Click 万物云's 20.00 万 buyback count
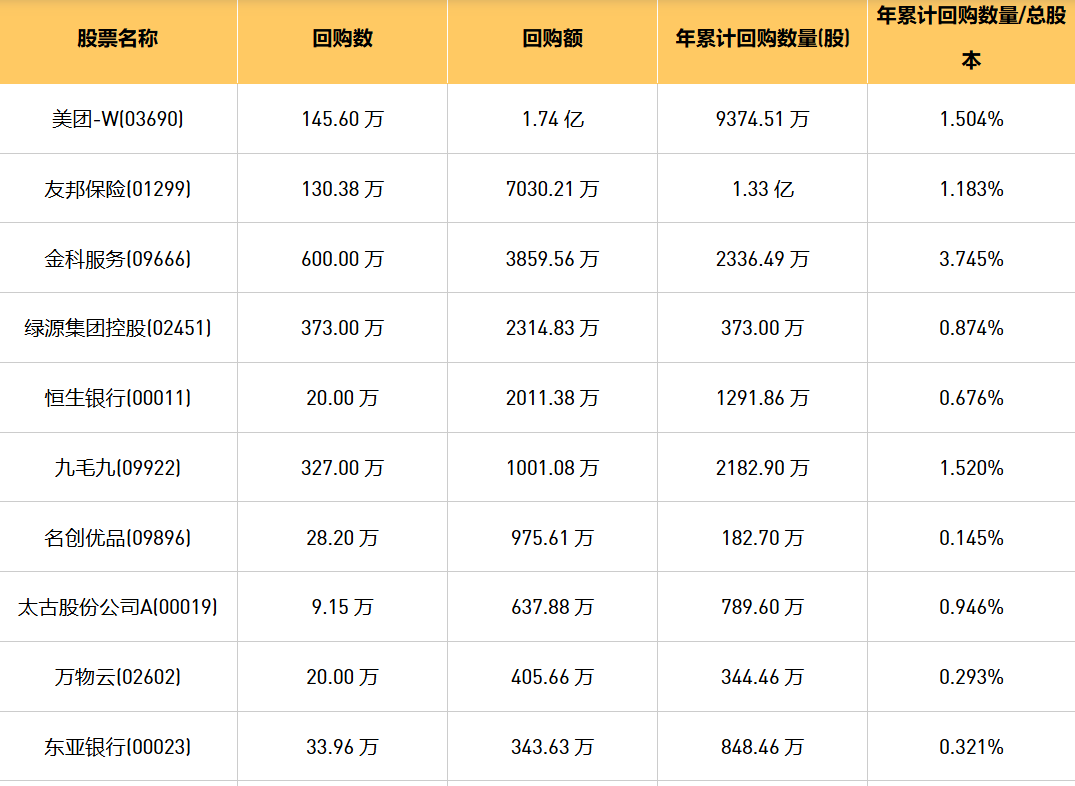Image resolution: width=1075 pixels, height=786 pixels. click(342, 678)
